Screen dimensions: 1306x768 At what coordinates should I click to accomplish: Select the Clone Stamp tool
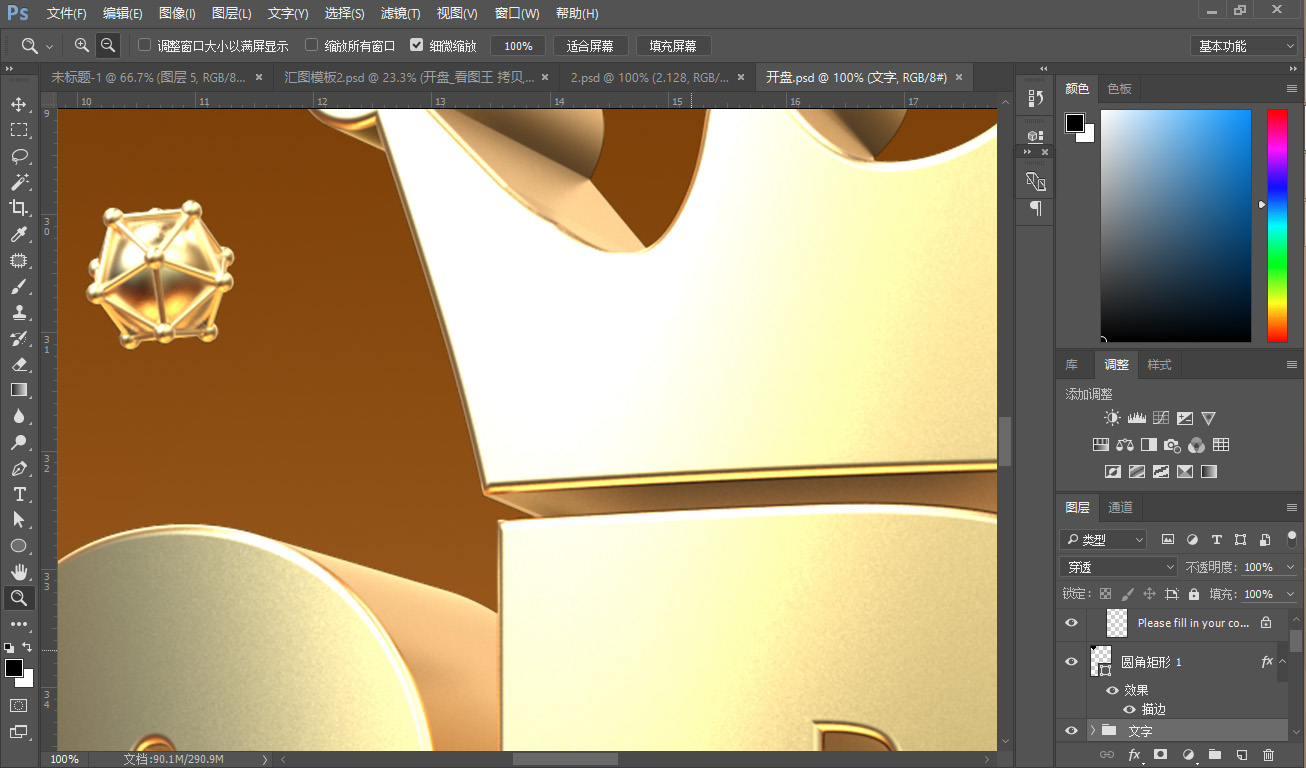[18, 312]
